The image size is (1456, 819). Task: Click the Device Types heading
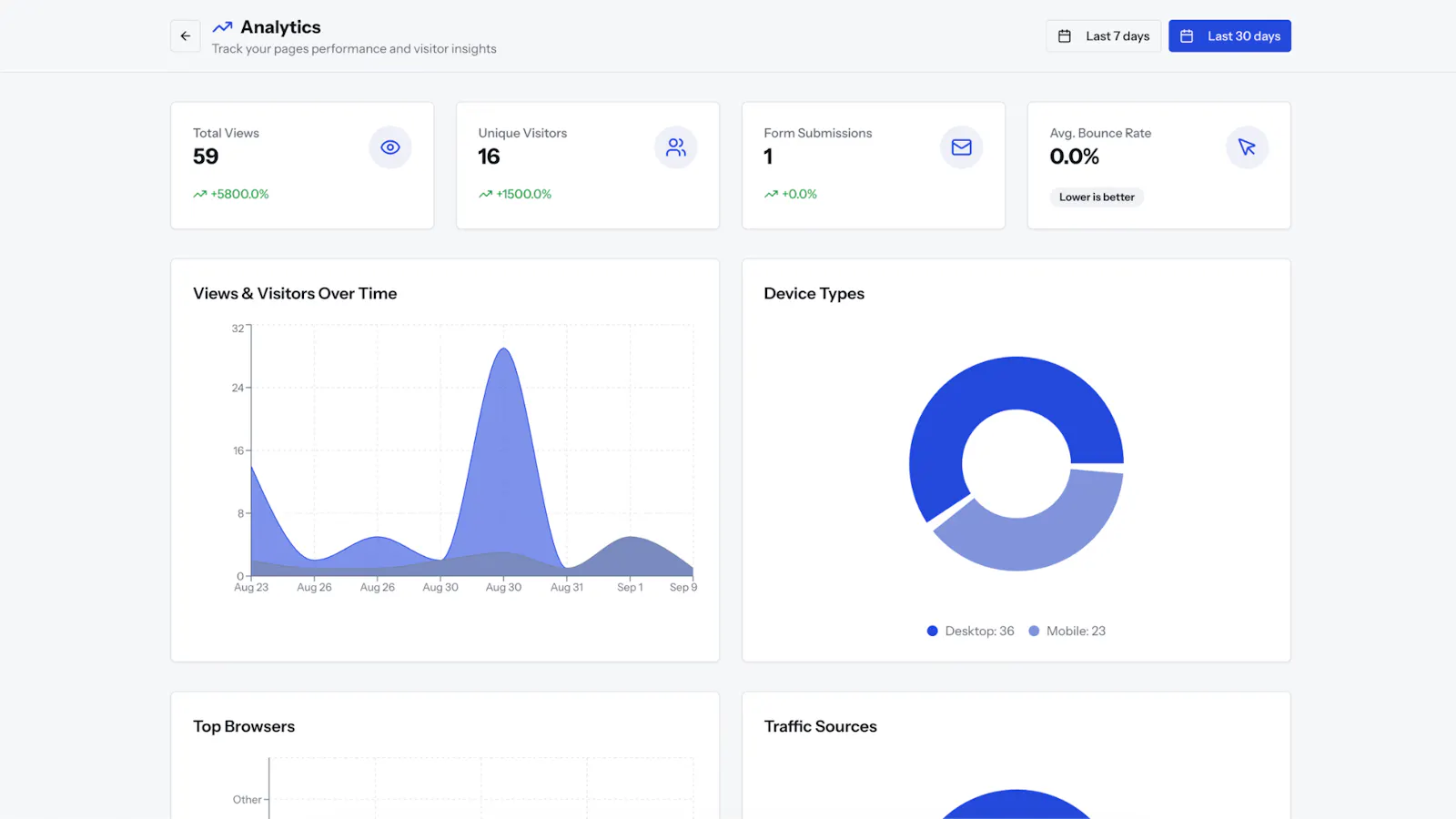(x=814, y=294)
